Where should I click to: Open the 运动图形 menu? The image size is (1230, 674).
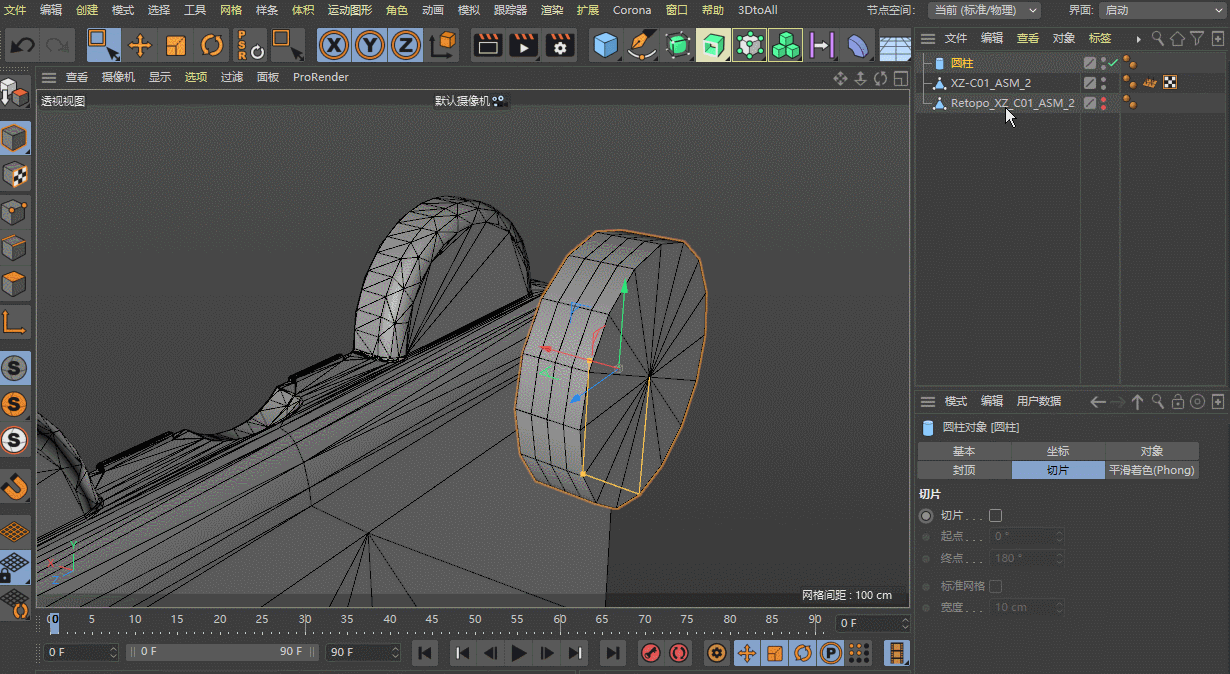[x=349, y=10]
